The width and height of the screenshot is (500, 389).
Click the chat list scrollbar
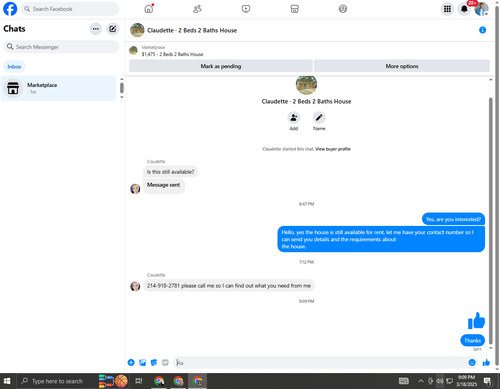pos(122,88)
